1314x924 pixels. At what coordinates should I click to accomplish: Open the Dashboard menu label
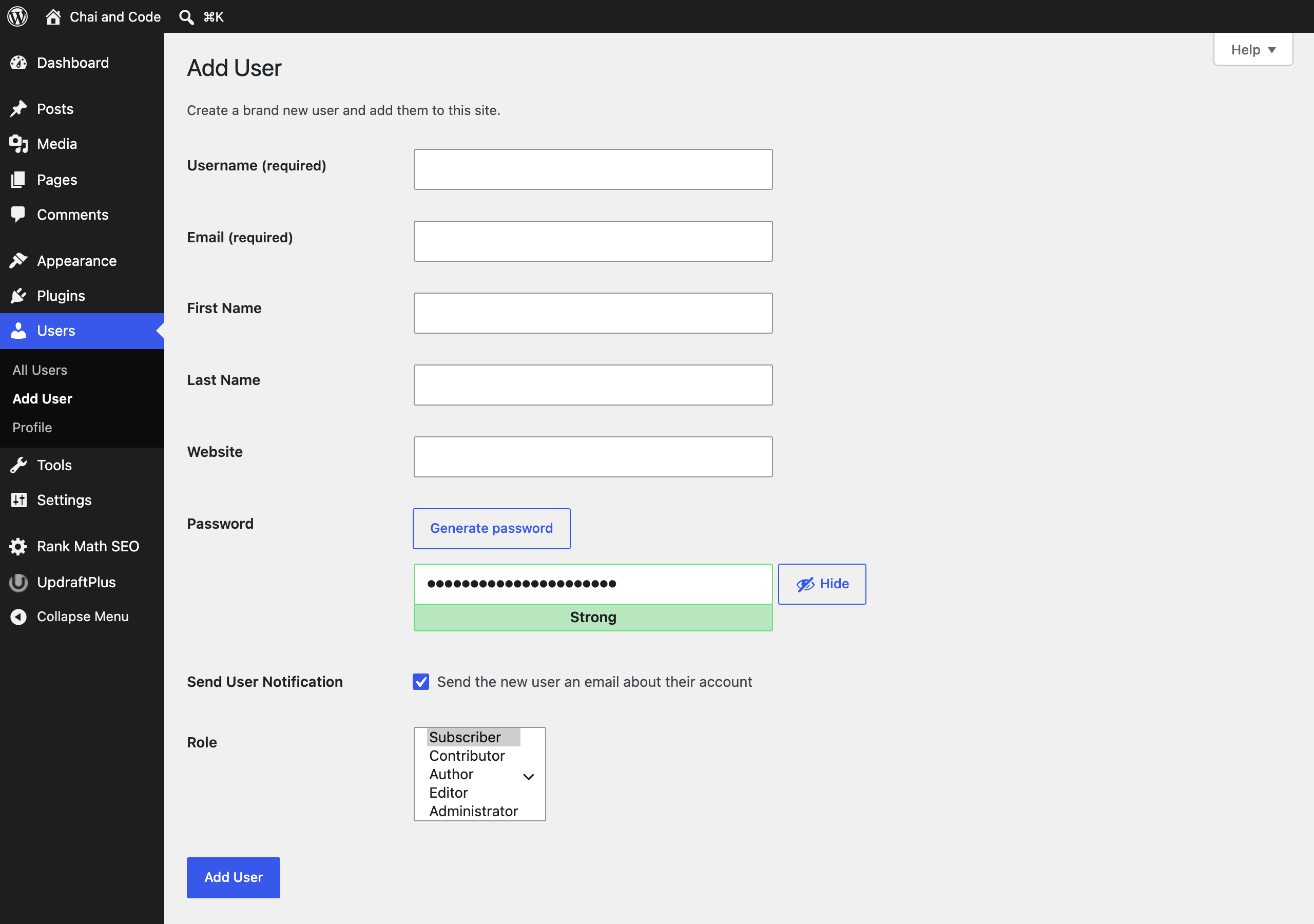pyautogui.click(x=73, y=63)
